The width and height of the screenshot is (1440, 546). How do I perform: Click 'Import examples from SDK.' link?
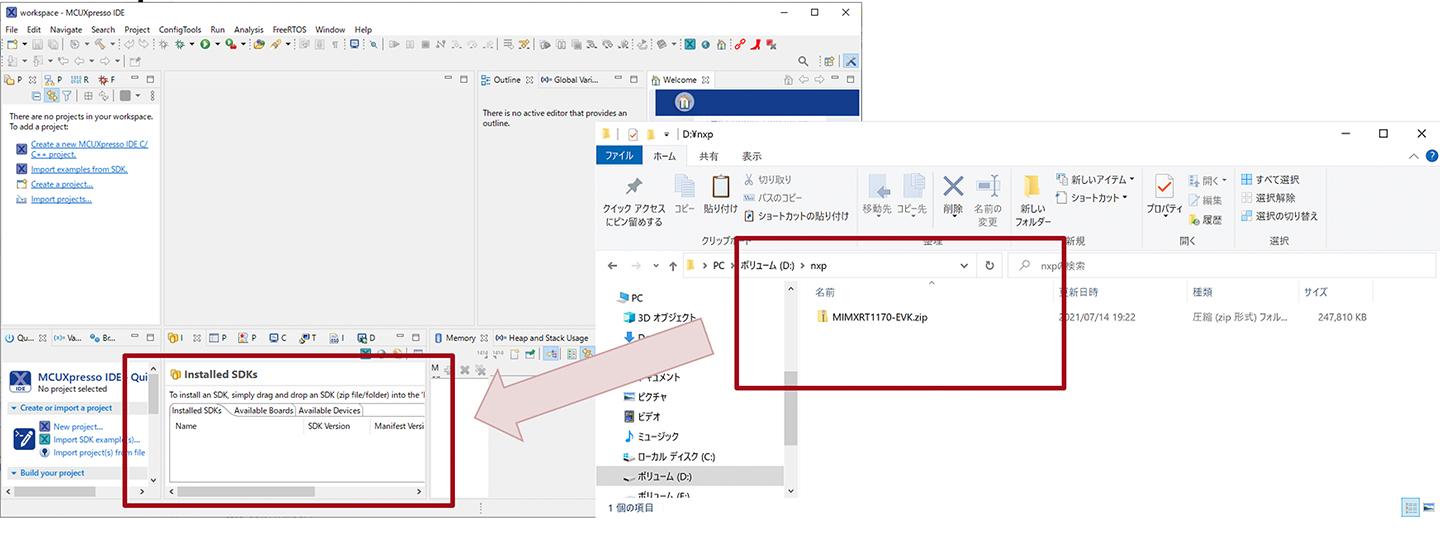click(x=79, y=169)
